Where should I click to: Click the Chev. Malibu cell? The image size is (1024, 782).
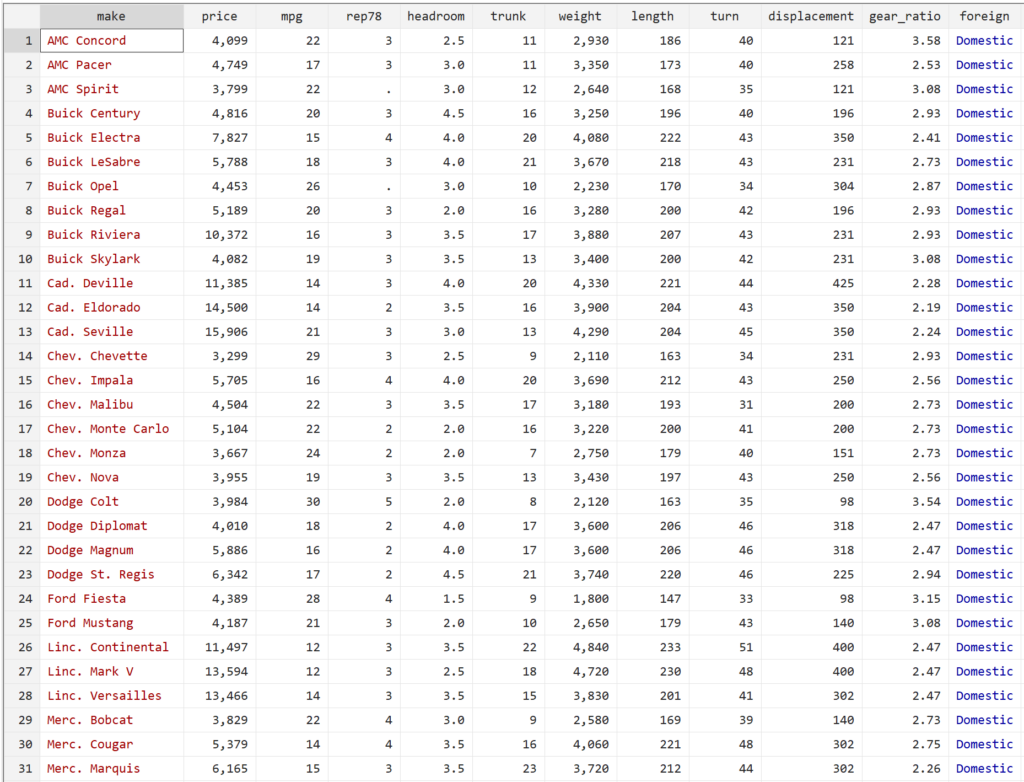coord(112,404)
